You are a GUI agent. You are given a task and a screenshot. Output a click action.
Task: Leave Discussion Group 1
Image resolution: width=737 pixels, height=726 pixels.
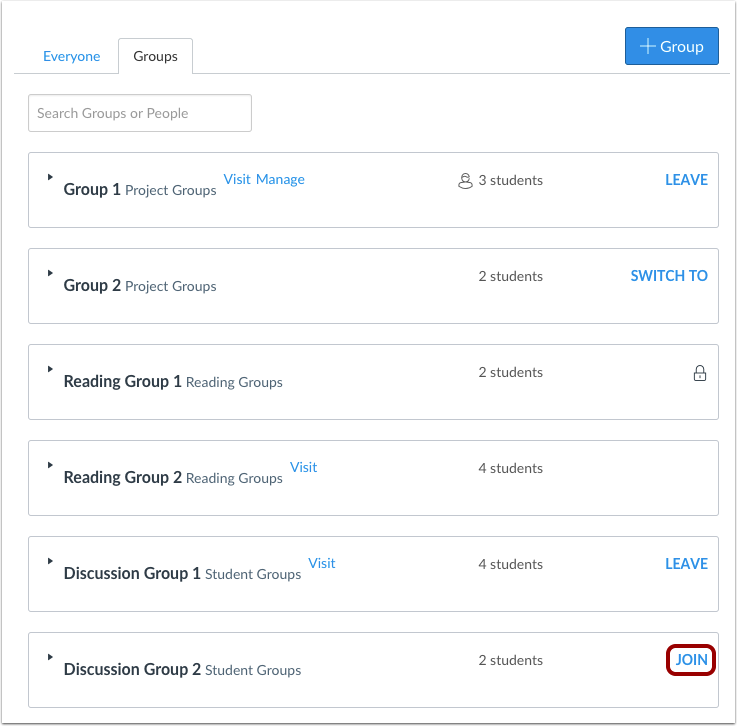(x=686, y=564)
